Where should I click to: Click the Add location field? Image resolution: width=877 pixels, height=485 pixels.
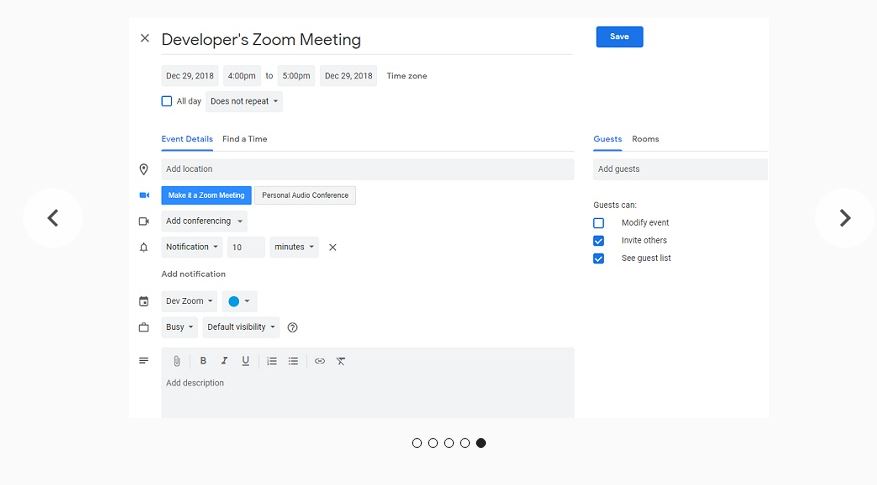(367, 169)
